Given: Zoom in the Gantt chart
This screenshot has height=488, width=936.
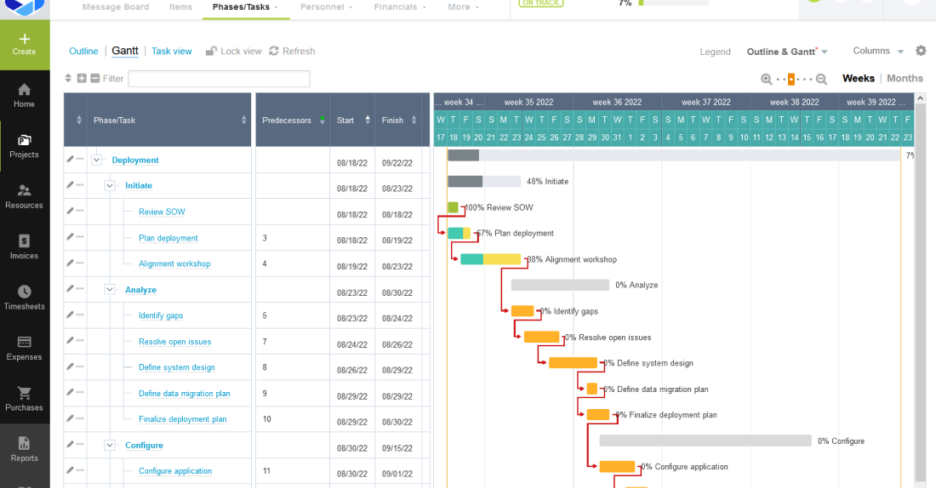Looking at the screenshot, I should [x=766, y=79].
